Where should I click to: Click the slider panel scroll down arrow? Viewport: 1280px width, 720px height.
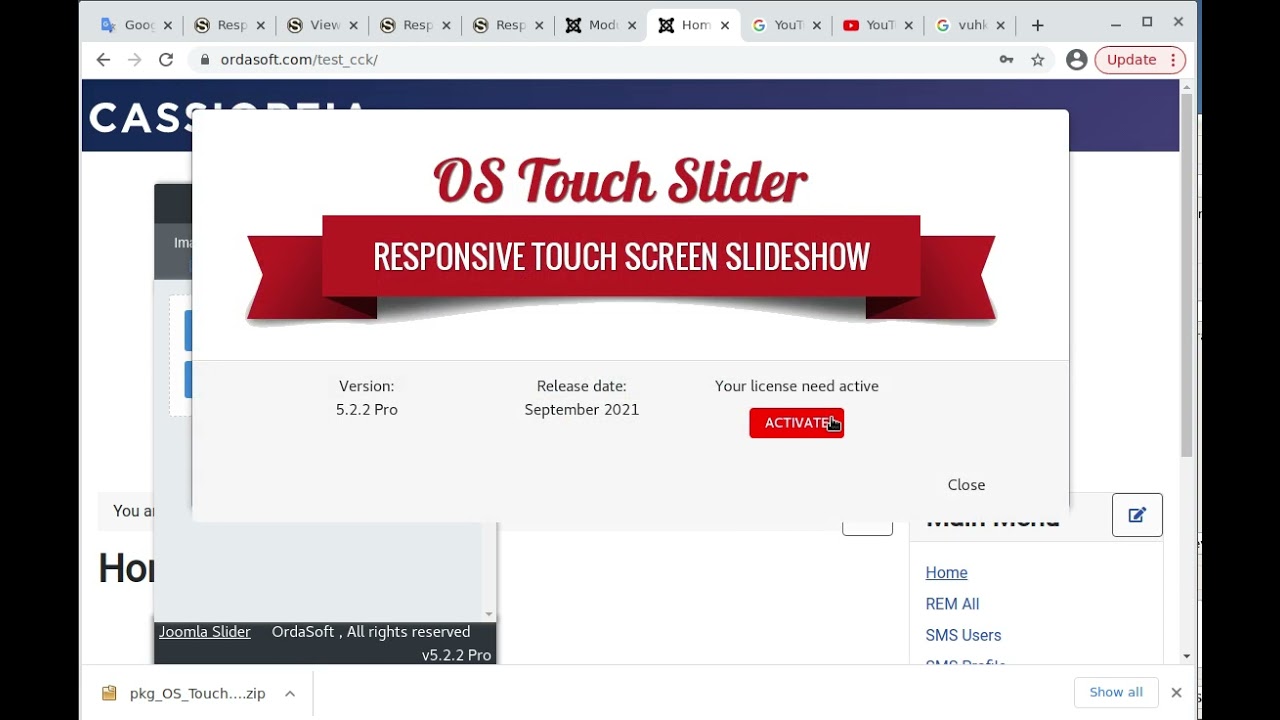pos(489,614)
